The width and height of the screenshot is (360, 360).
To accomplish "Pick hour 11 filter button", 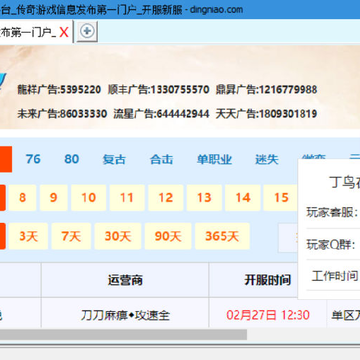I will point(127,198).
